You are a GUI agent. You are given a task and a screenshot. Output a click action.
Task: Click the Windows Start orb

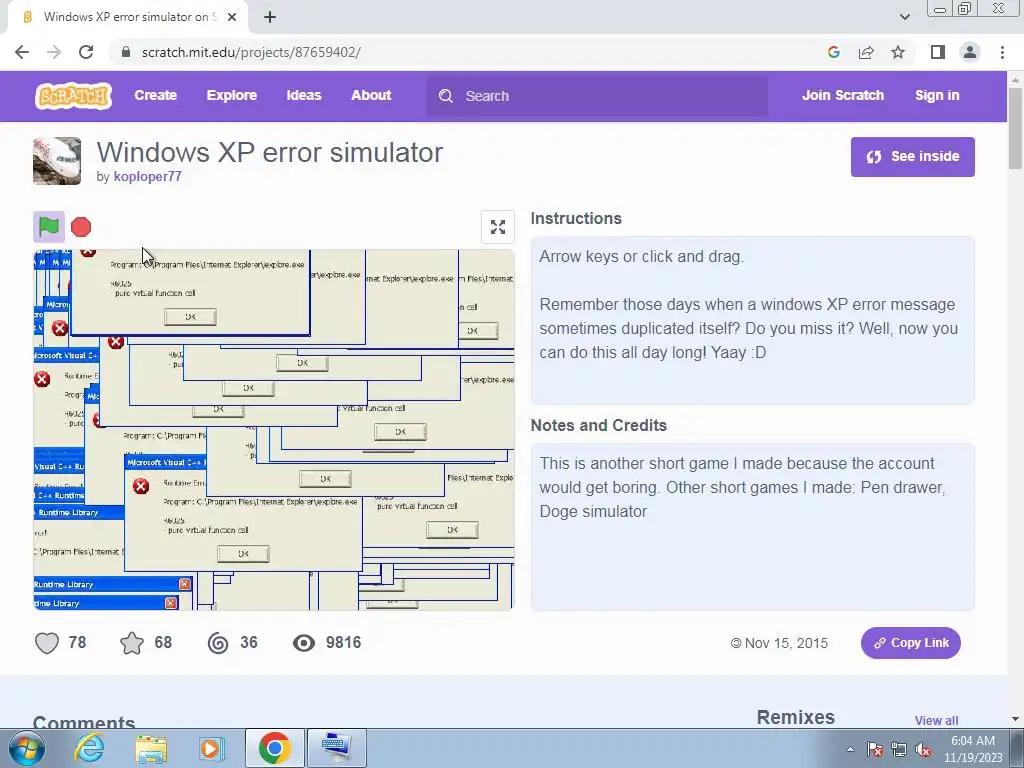pyautogui.click(x=27, y=748)
